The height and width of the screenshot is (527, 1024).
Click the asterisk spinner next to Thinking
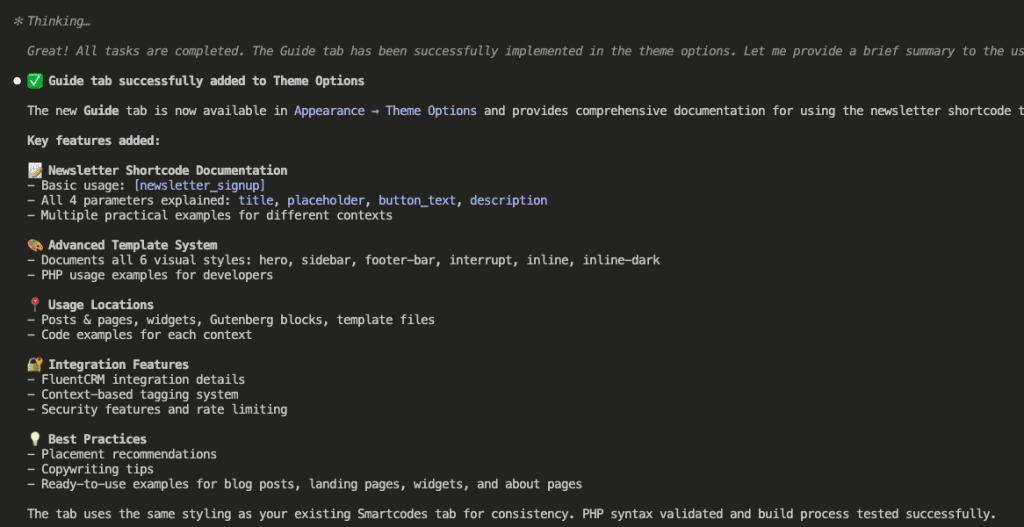pos(18,22)
